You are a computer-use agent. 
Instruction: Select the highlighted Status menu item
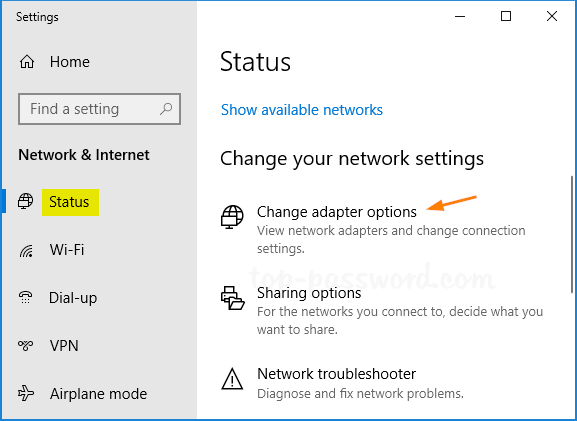click(x=69, y=202)
